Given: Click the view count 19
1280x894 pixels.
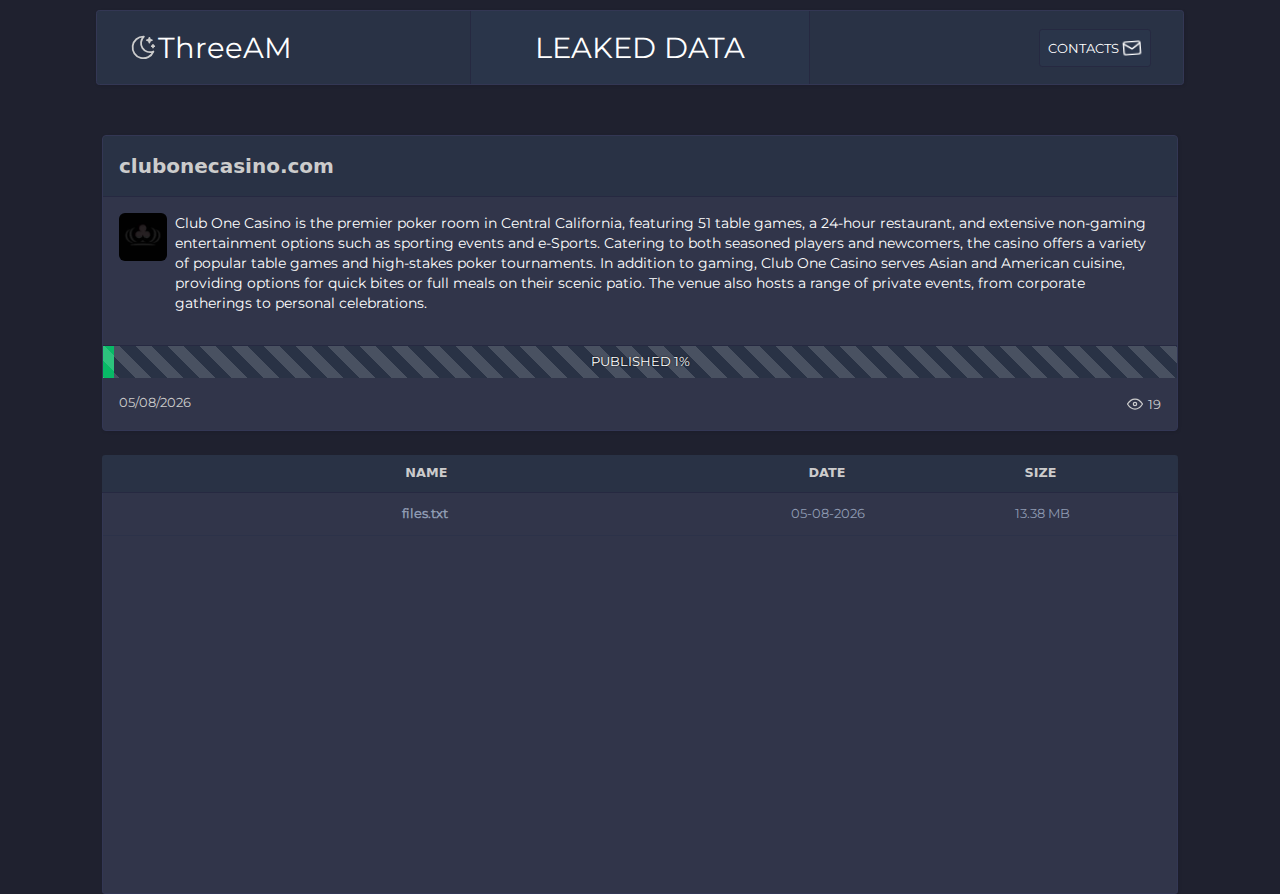Looking at the screenshot, I should tap(1154, 404).
